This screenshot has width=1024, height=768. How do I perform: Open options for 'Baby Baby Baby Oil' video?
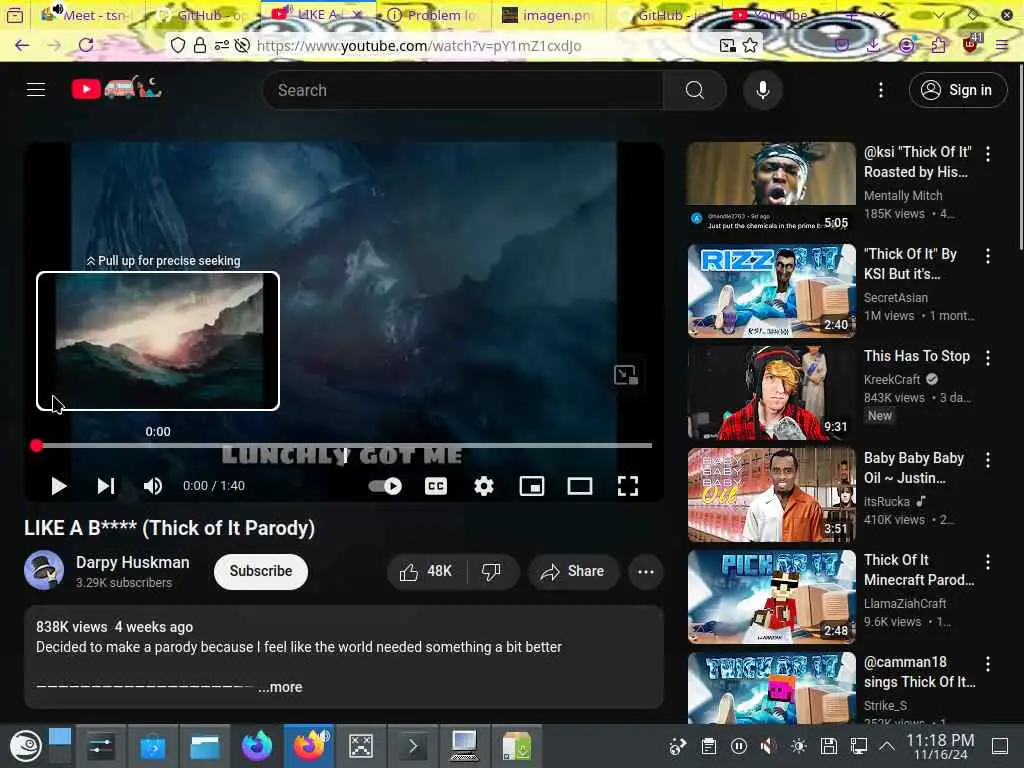(988, 460)
